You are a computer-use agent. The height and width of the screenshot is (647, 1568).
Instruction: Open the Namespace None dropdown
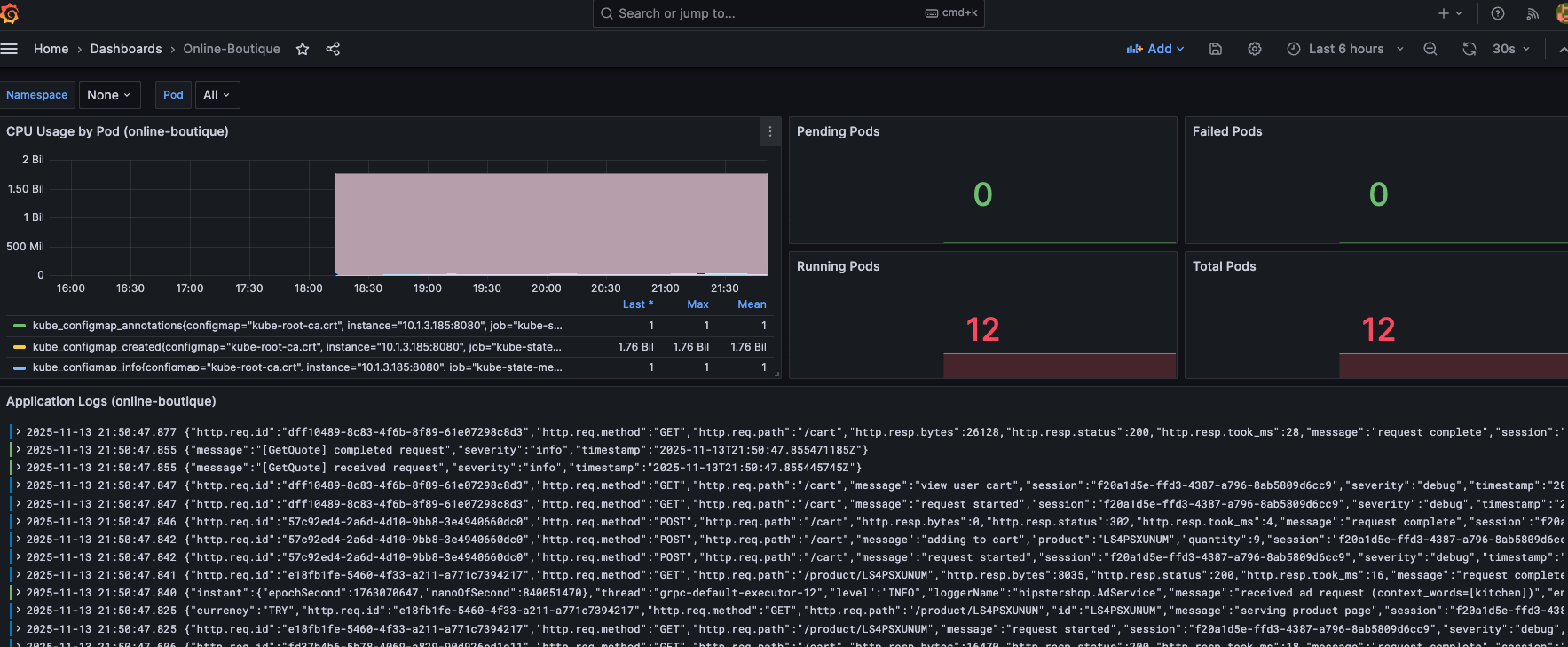point(109,95)
